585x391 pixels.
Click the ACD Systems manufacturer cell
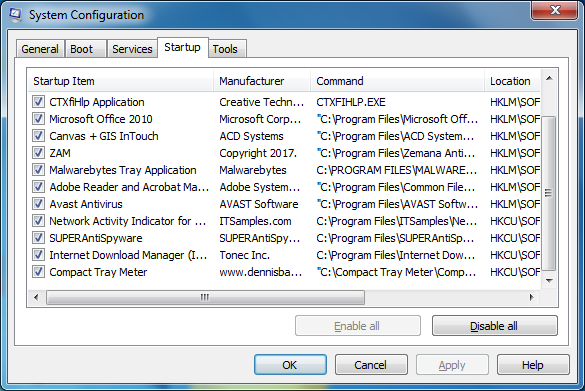pyautogui.click(x=251, y=136)
